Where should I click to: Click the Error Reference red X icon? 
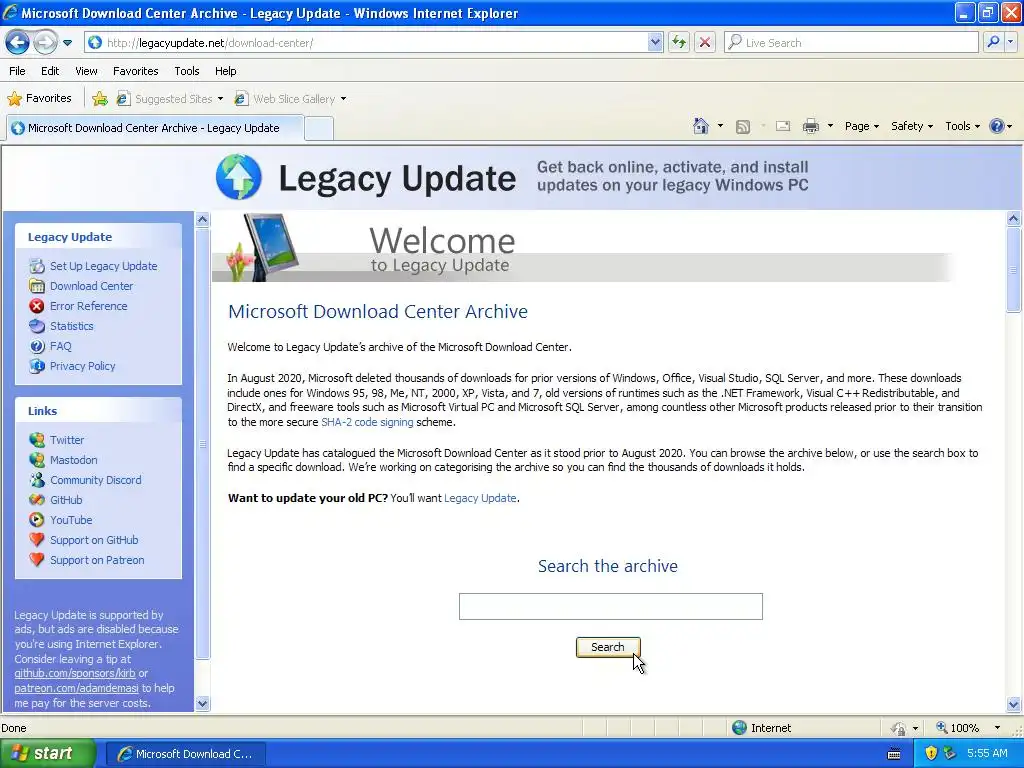(x=37, y=306)
